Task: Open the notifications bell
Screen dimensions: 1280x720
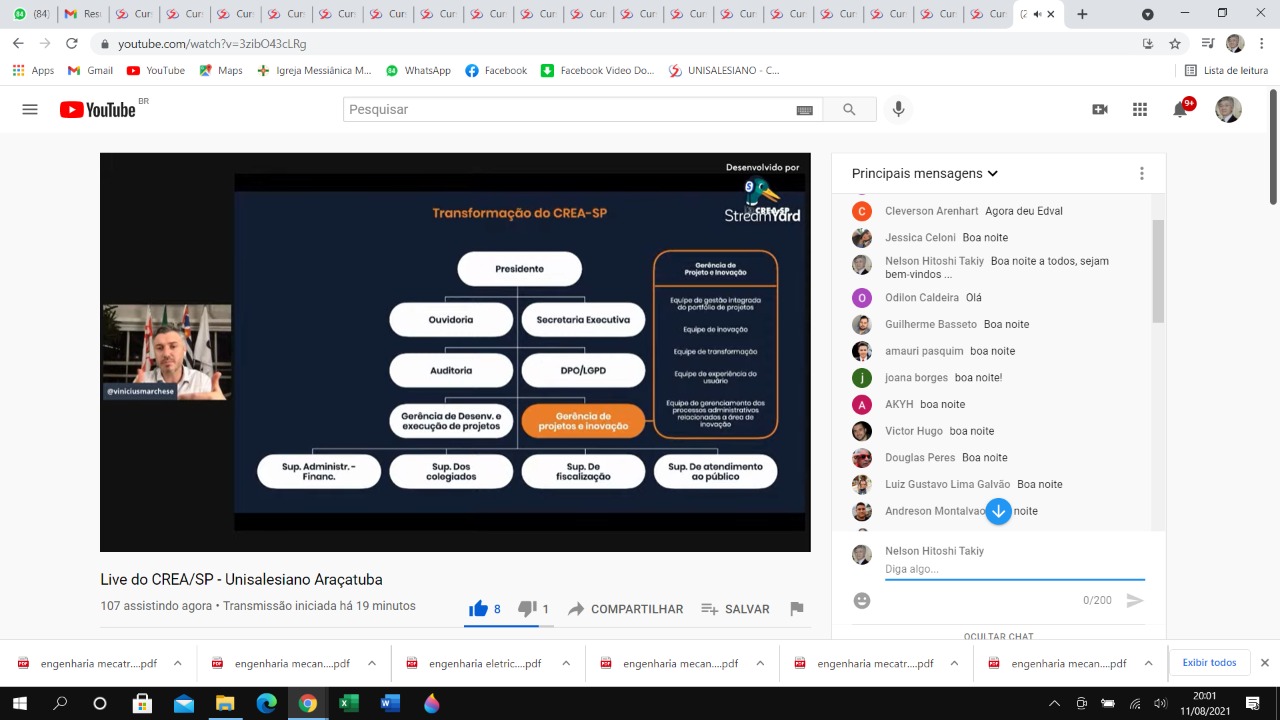Action: [1180, 110]
